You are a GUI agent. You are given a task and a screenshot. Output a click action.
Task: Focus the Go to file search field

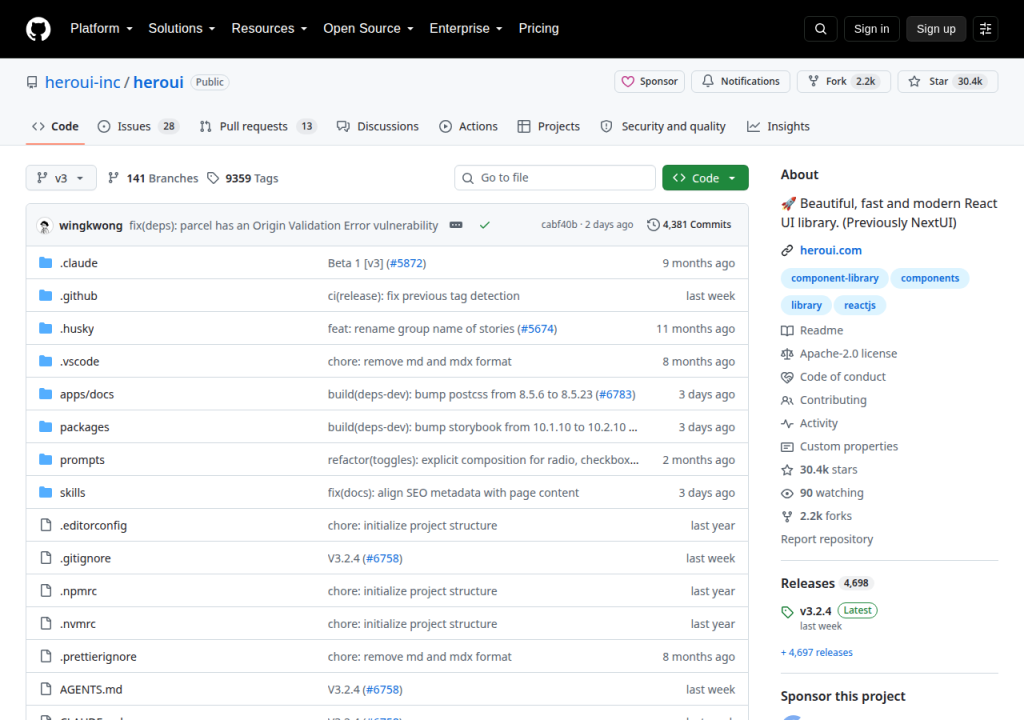coord(555,178)
